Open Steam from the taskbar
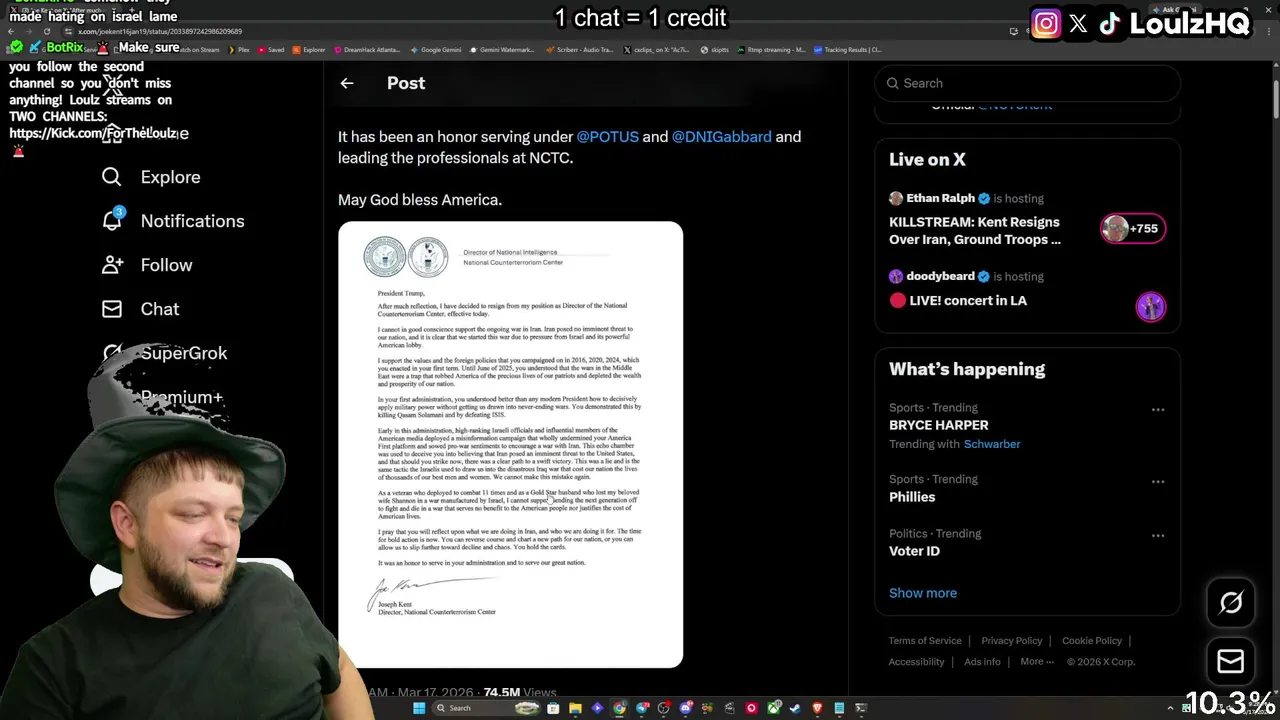Screen dimensions: 1280x720 (x=795, y=708)
